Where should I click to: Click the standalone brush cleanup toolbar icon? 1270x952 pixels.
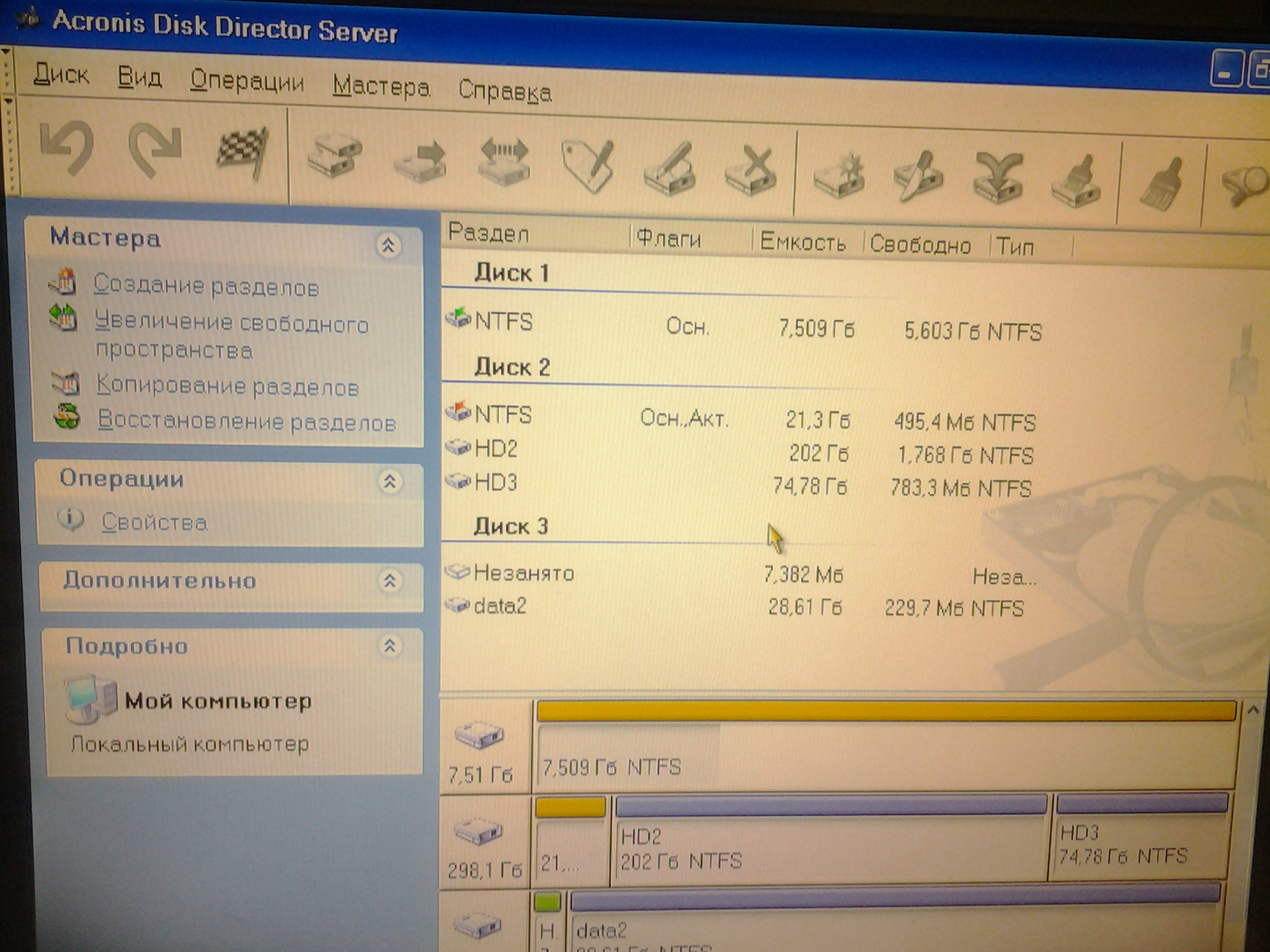click(1161, 184)
